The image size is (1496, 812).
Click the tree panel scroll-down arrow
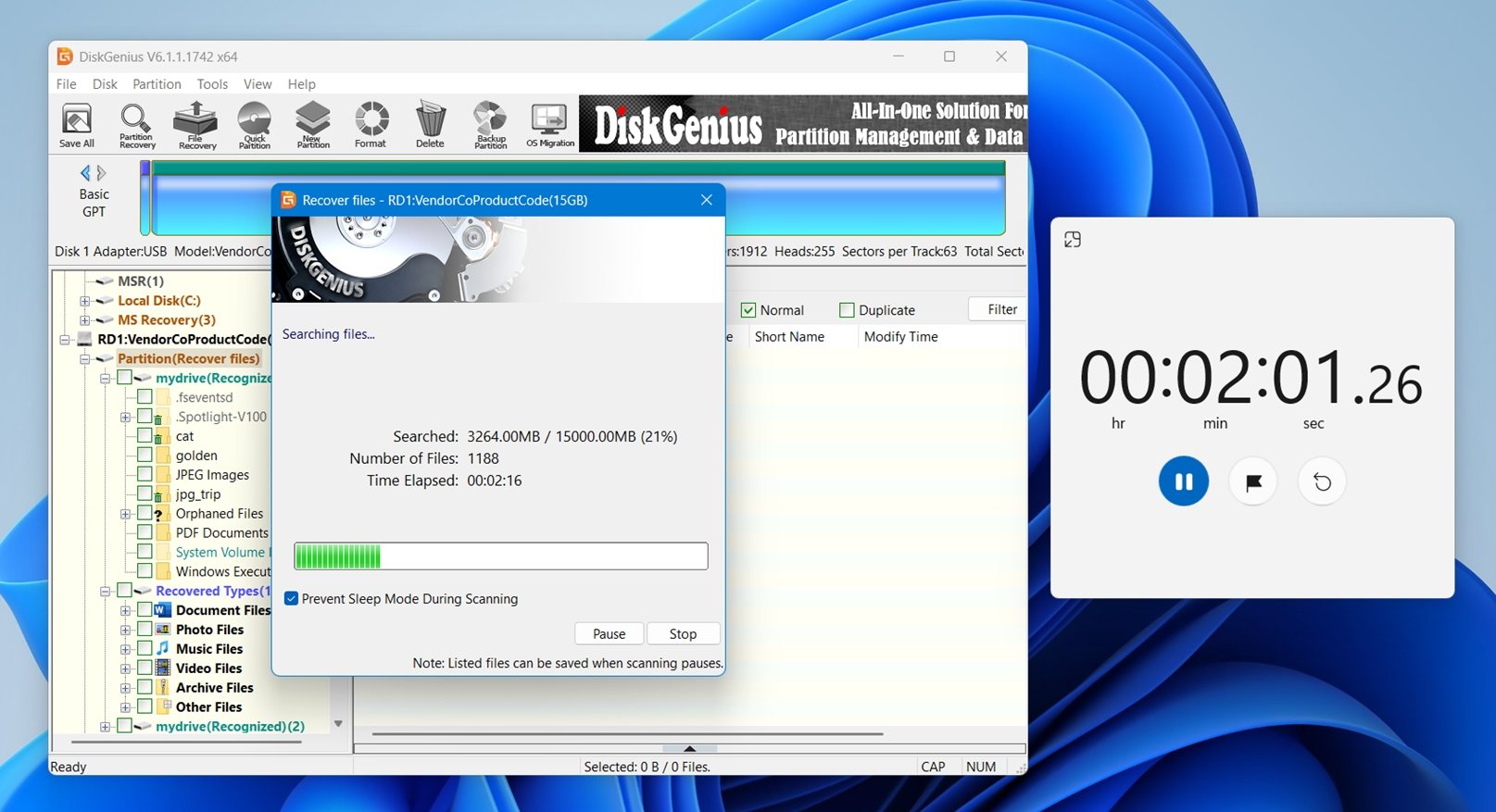point(338,724)
